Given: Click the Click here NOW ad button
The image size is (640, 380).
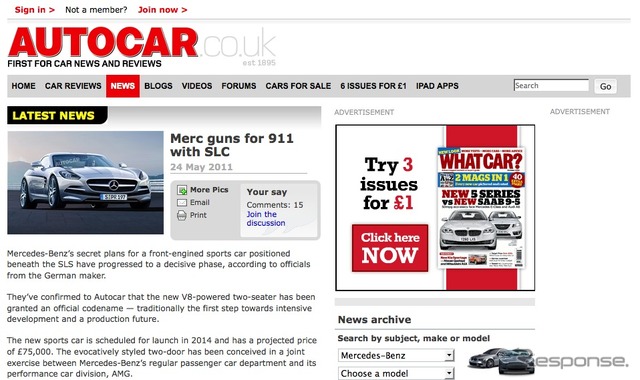Looking at the screenshot, I should pos(390,248).
